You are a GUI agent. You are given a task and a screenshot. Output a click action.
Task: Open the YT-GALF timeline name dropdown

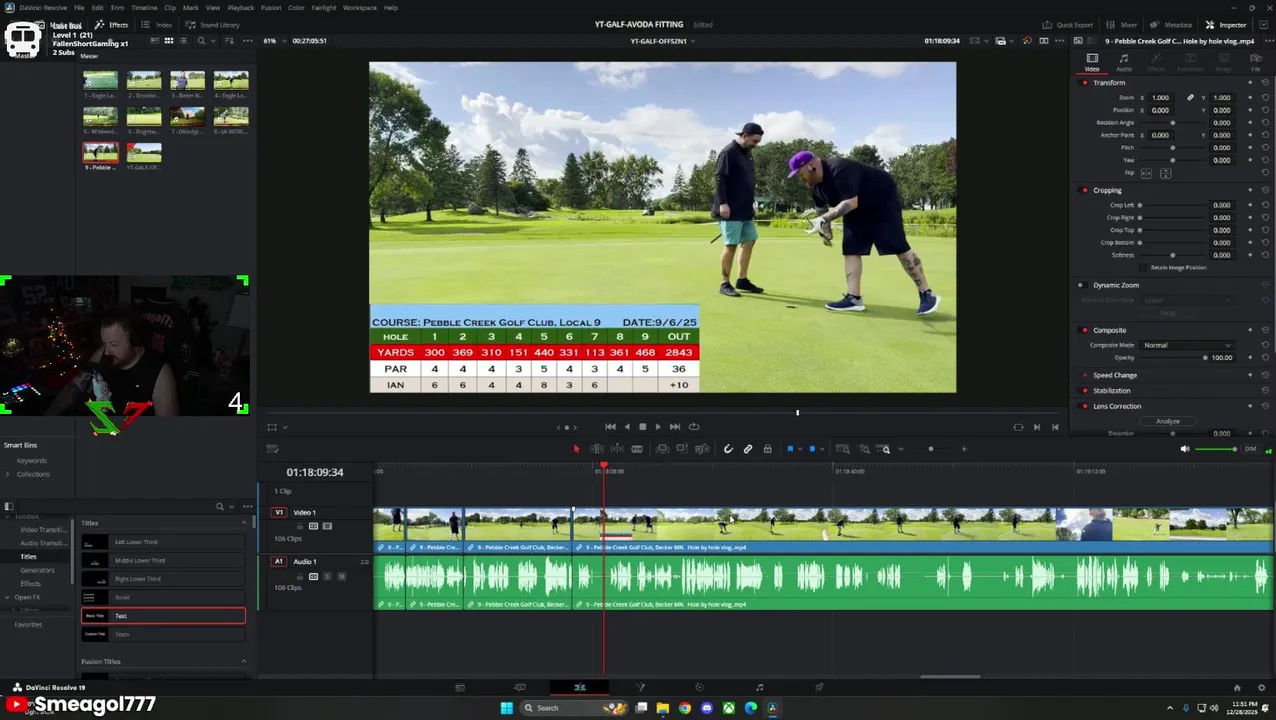coord(663,41)
